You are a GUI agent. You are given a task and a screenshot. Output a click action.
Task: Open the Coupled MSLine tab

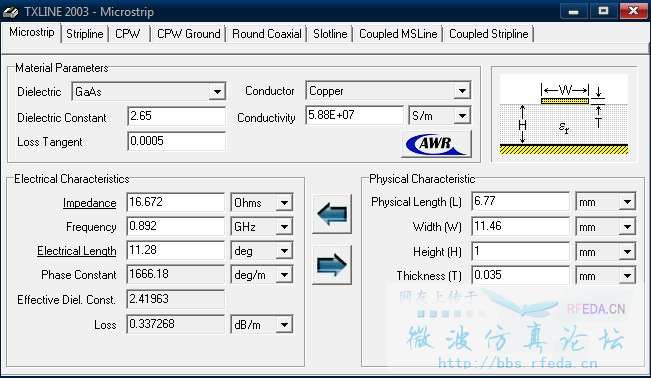[398, 34]
